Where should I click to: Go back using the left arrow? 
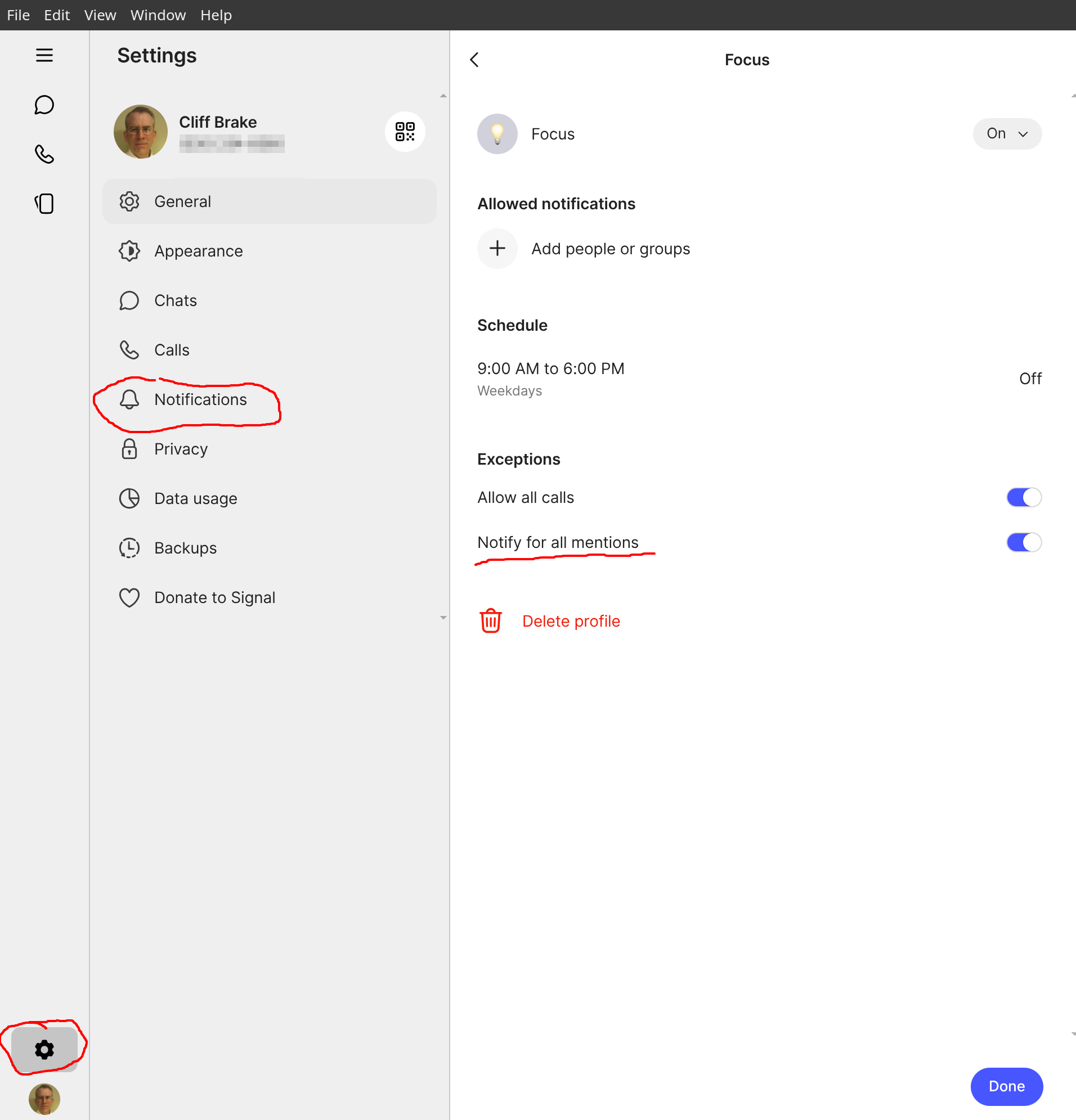click(x=474, y=60)
